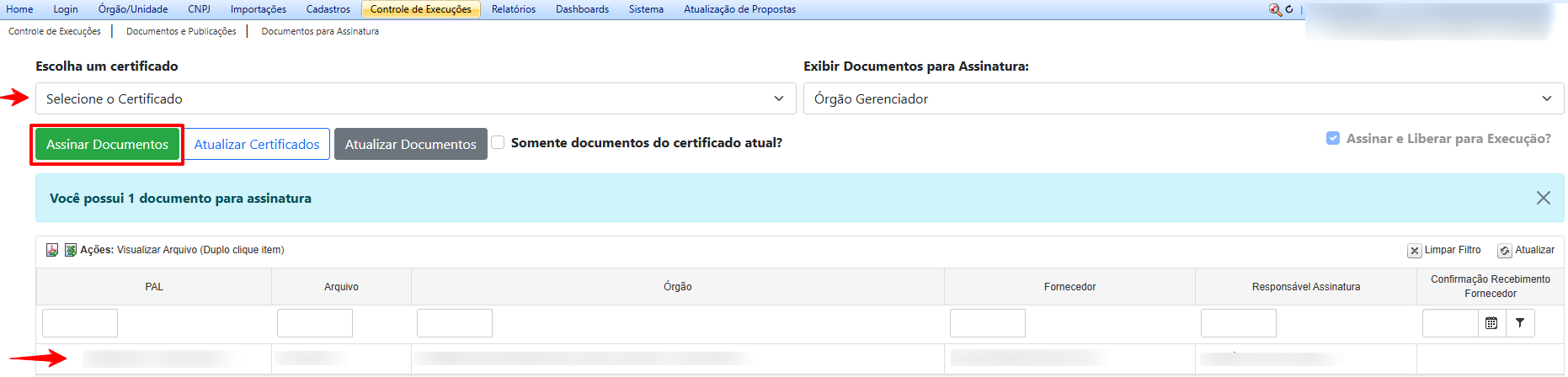Export the list to Excel
This screenshot has width=1568, height=377.
pos(71,250)
